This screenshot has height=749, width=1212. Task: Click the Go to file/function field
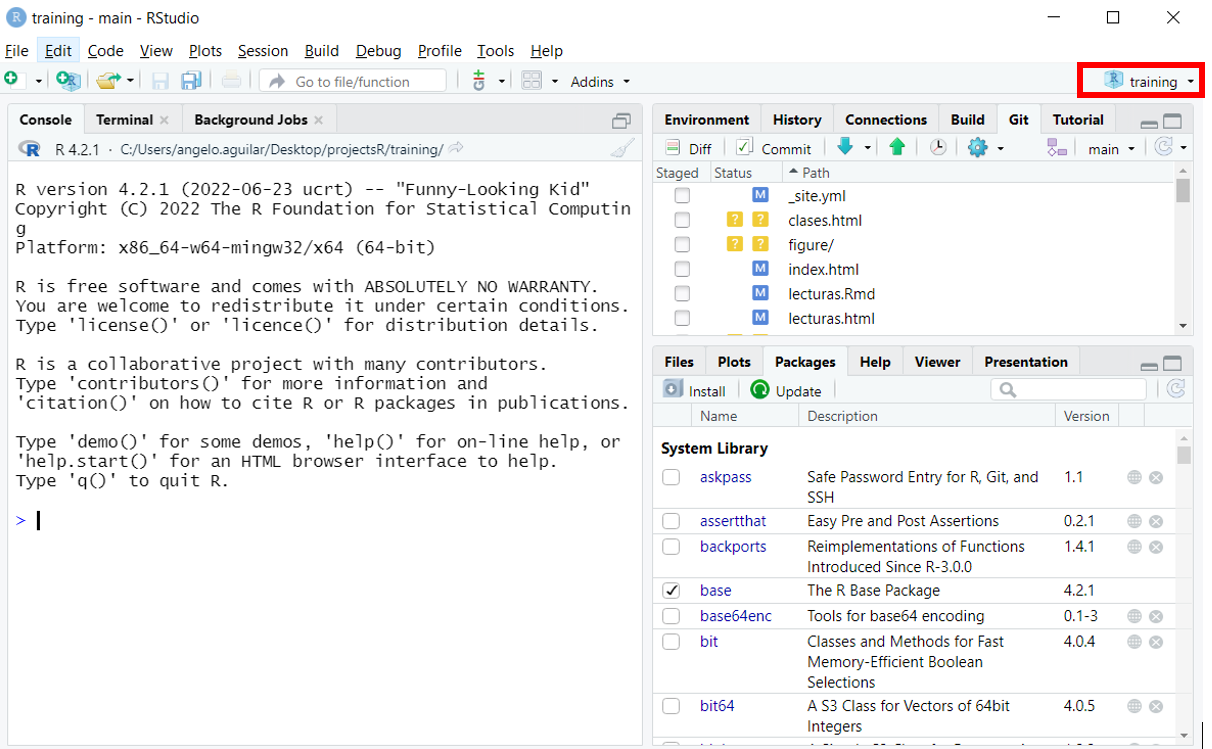click(353, 81)
